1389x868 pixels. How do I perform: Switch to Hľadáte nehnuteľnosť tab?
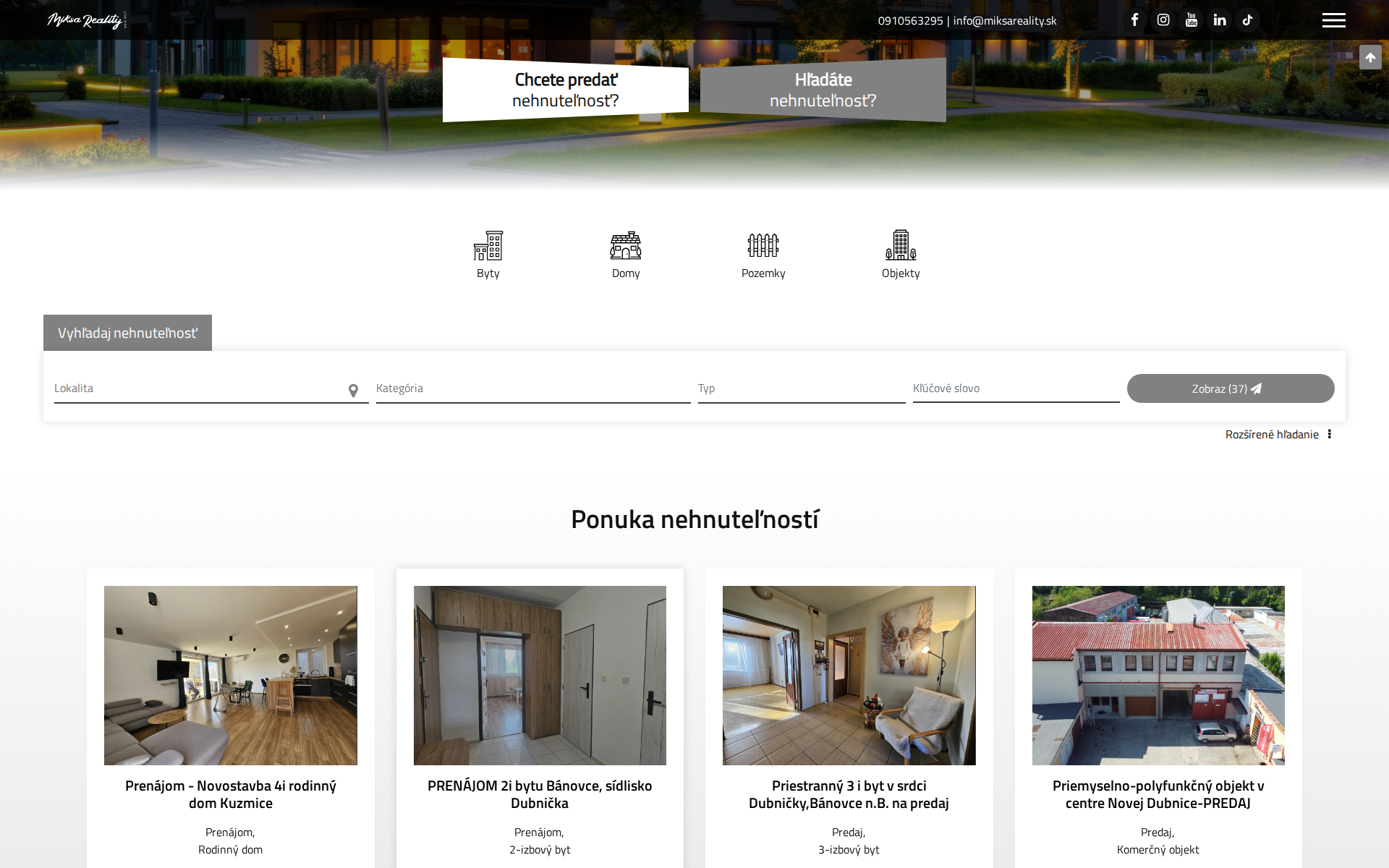click(x=823, y=90)
